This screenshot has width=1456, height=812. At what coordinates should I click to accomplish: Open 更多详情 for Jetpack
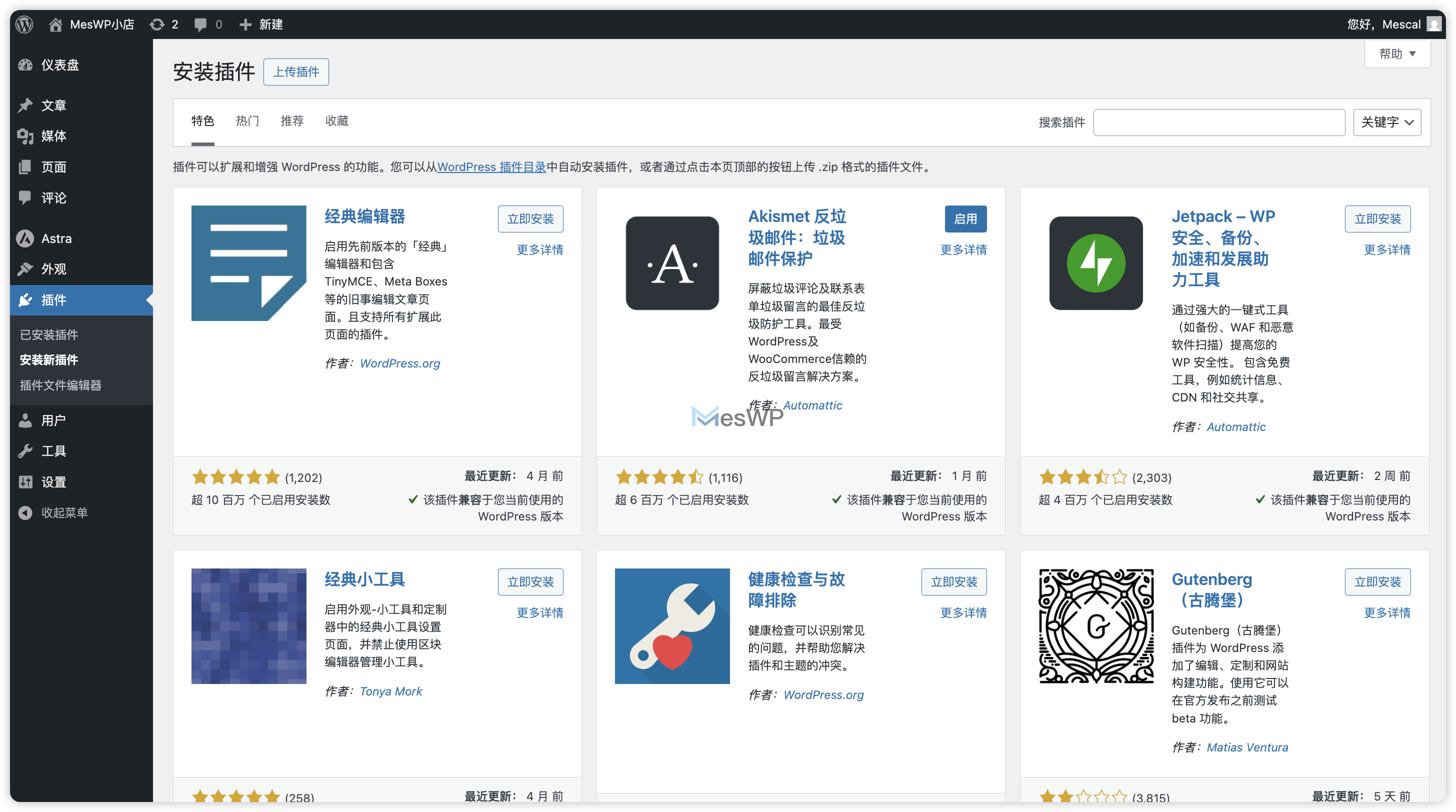tap(1387, 250)
